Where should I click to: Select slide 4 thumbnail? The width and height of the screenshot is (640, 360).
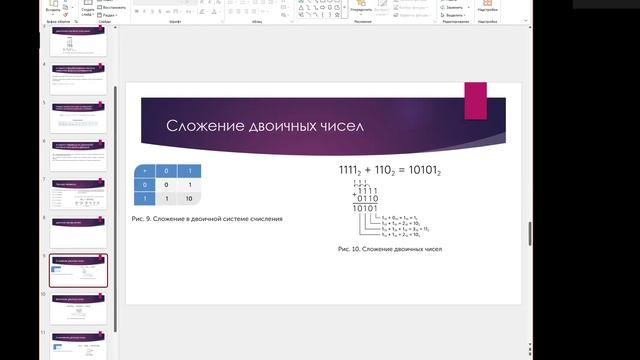(x=78, y=78)
